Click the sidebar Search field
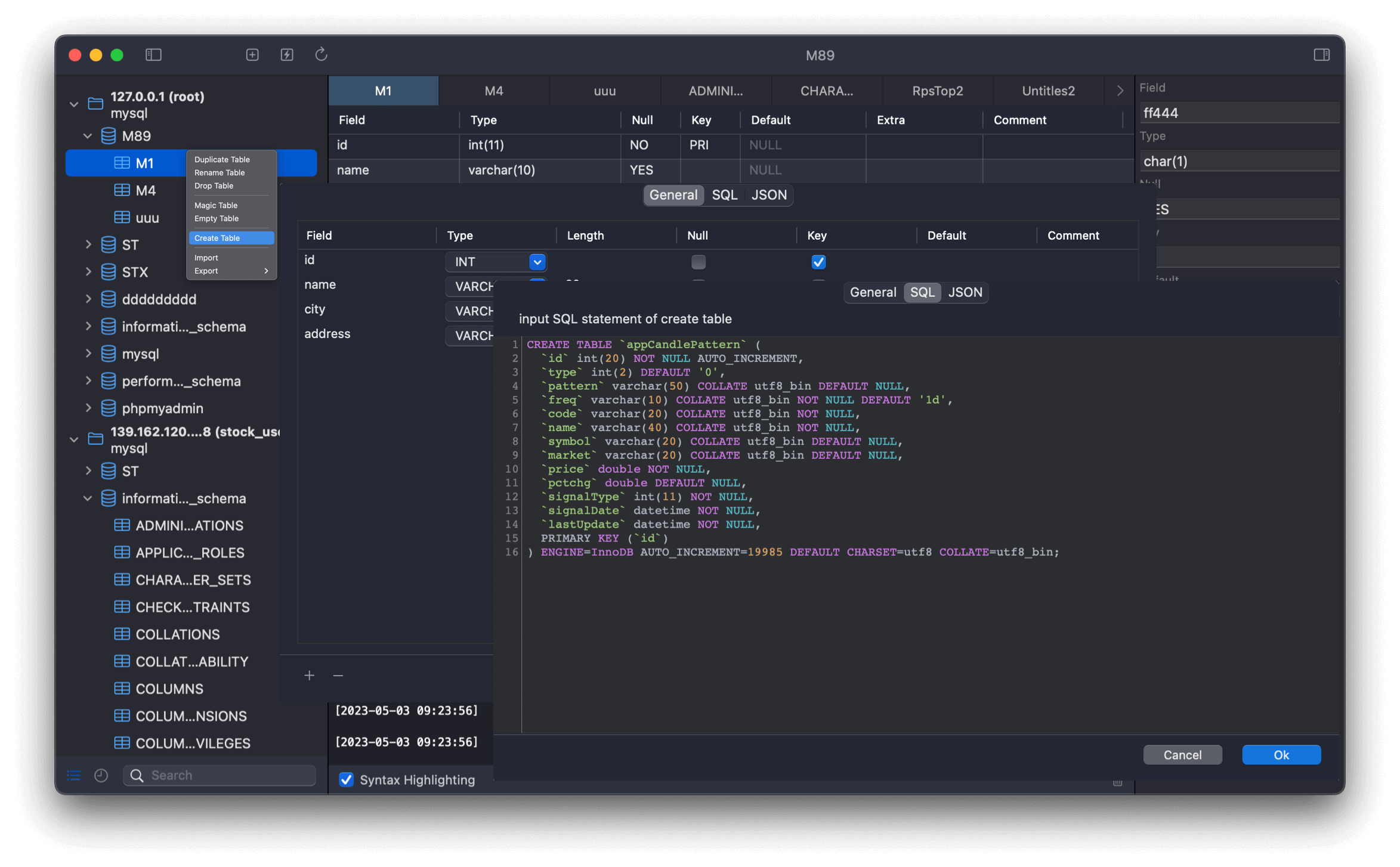 tap(220, 775)
